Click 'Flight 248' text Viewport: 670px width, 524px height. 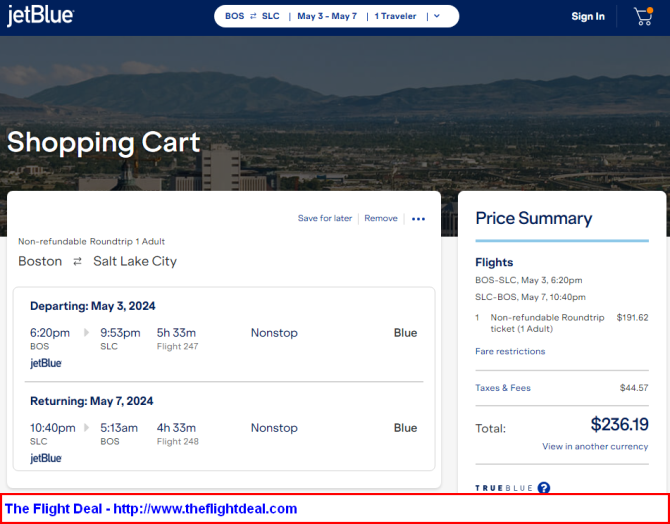click(x=177, y=442)
